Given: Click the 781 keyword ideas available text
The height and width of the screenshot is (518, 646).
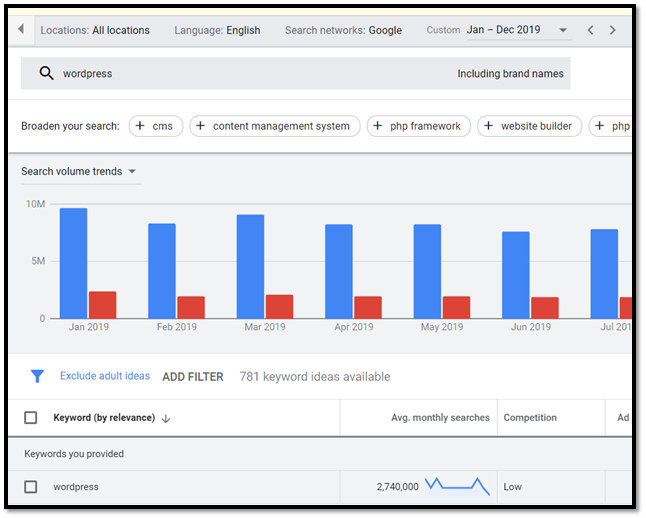Looking at the screenshot, I should [x=315, y=377].
